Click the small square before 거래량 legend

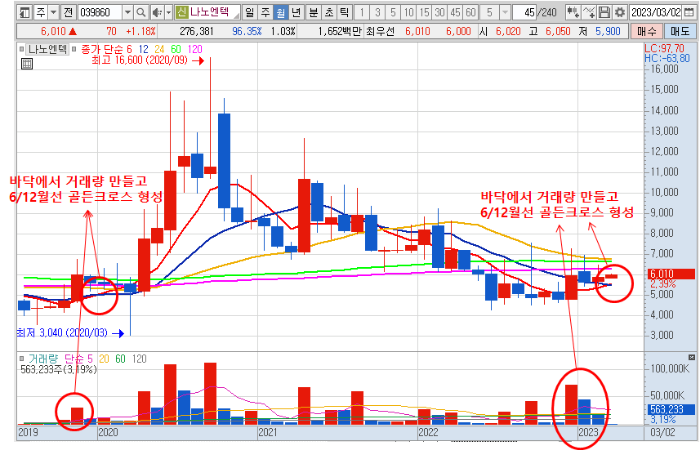[x=21, y=359]
